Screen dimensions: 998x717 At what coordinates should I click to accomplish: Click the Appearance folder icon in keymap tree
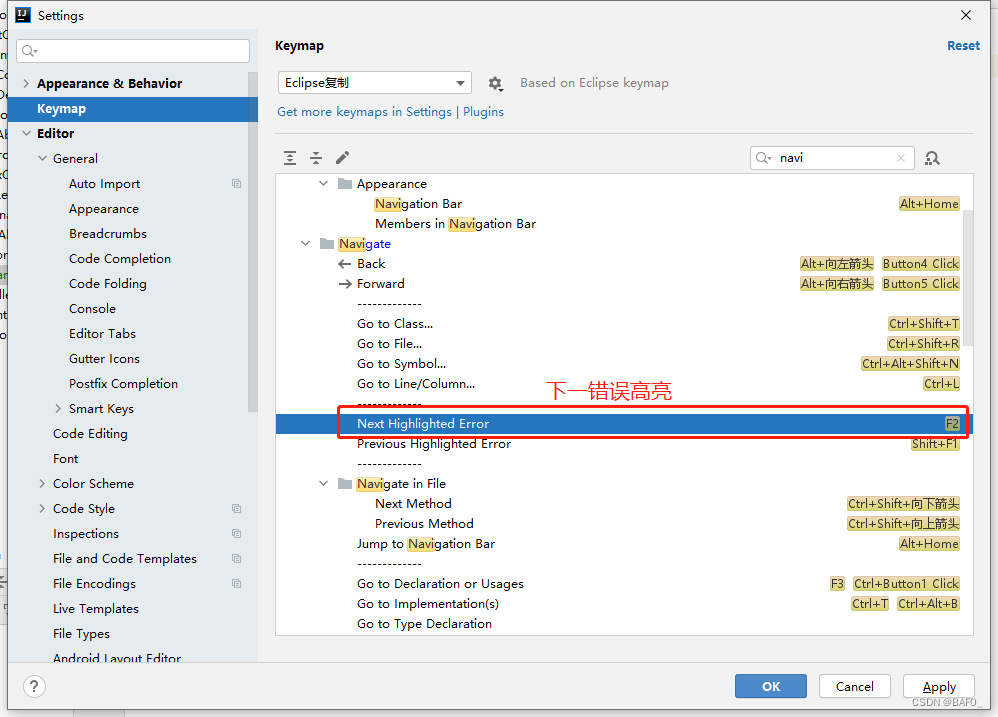click(x=345, y=184)
